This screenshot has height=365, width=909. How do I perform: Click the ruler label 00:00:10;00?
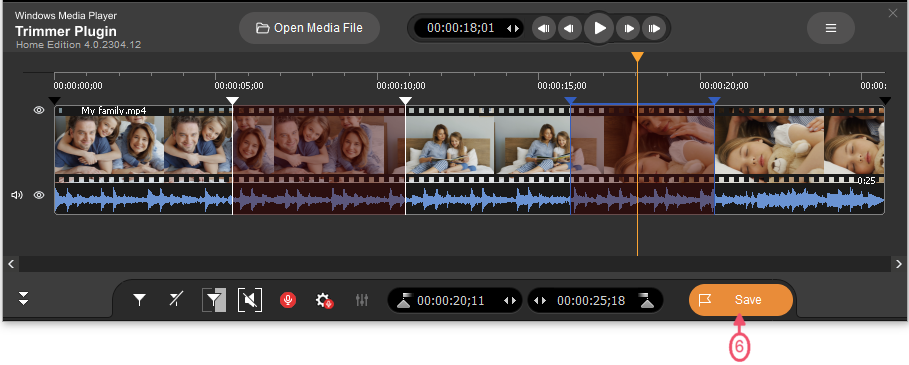(x=401, y=86)
